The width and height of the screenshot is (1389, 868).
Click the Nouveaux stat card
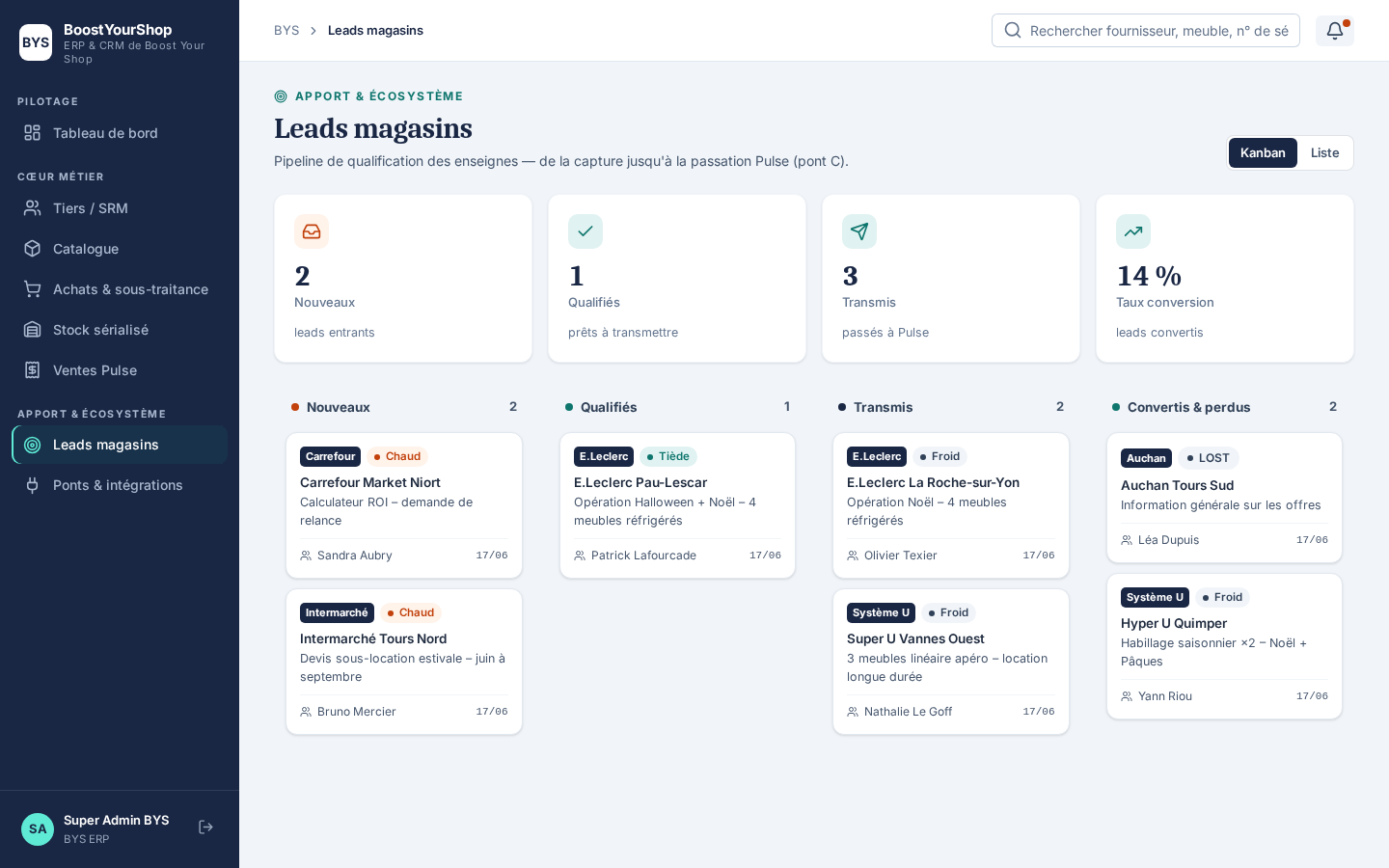(x=403, y=279)
